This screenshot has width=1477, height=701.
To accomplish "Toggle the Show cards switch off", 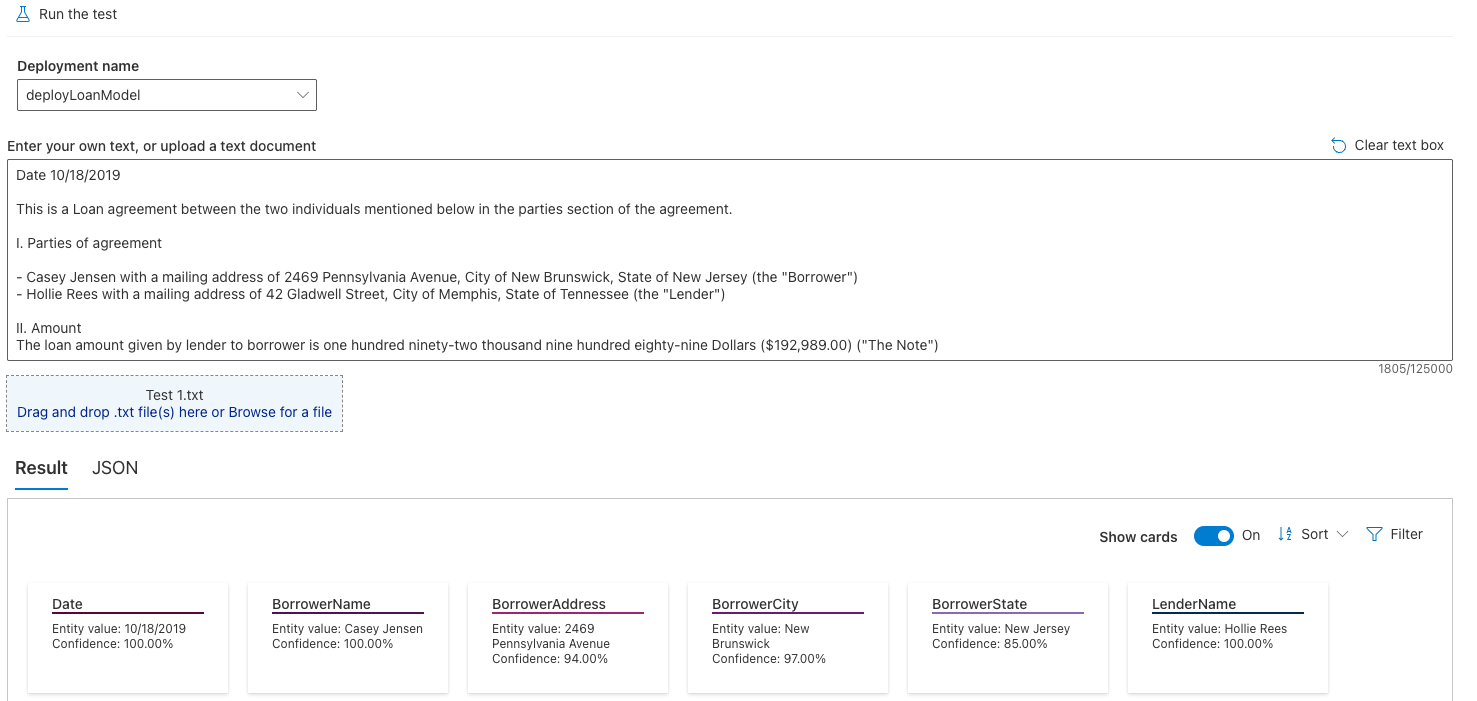I will pyautogui.click(x=1214, y=536).
